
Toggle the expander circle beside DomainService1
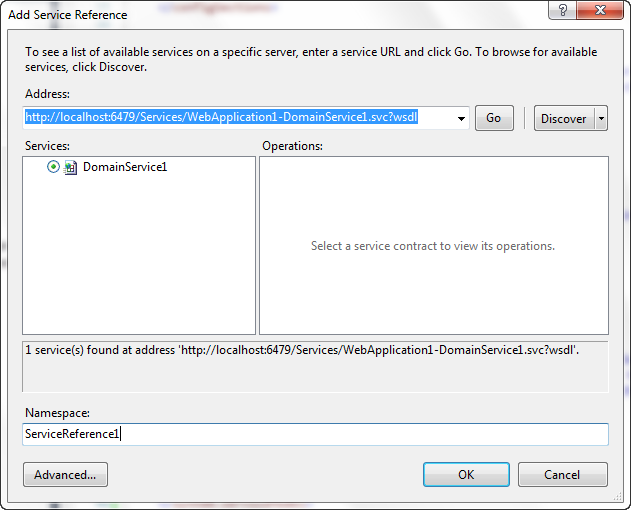53,167
